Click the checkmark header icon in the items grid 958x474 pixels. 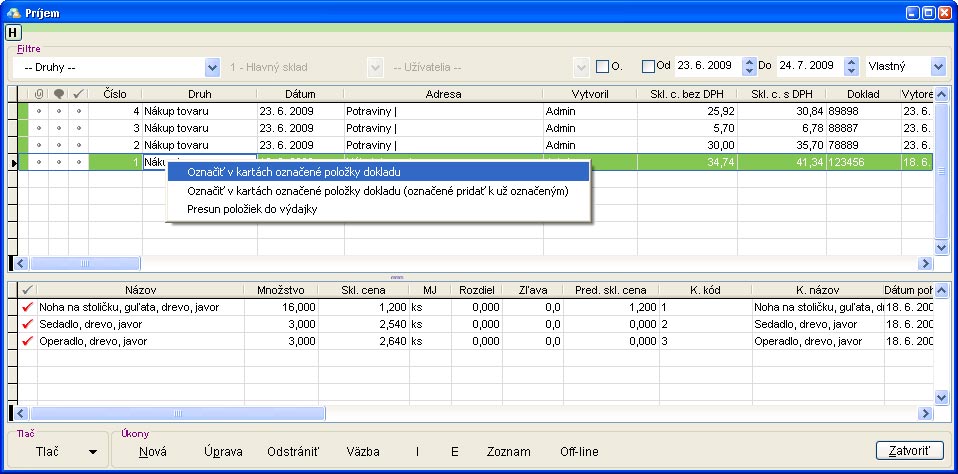(x=27, y=290)
